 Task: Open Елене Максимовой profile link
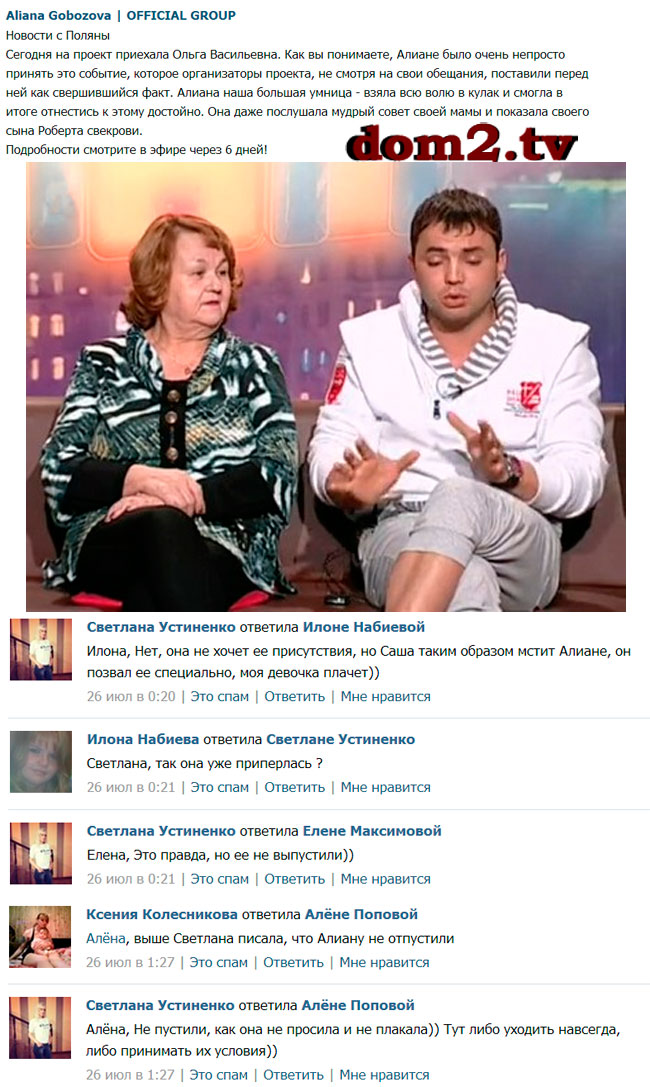[x=372, y=831]
